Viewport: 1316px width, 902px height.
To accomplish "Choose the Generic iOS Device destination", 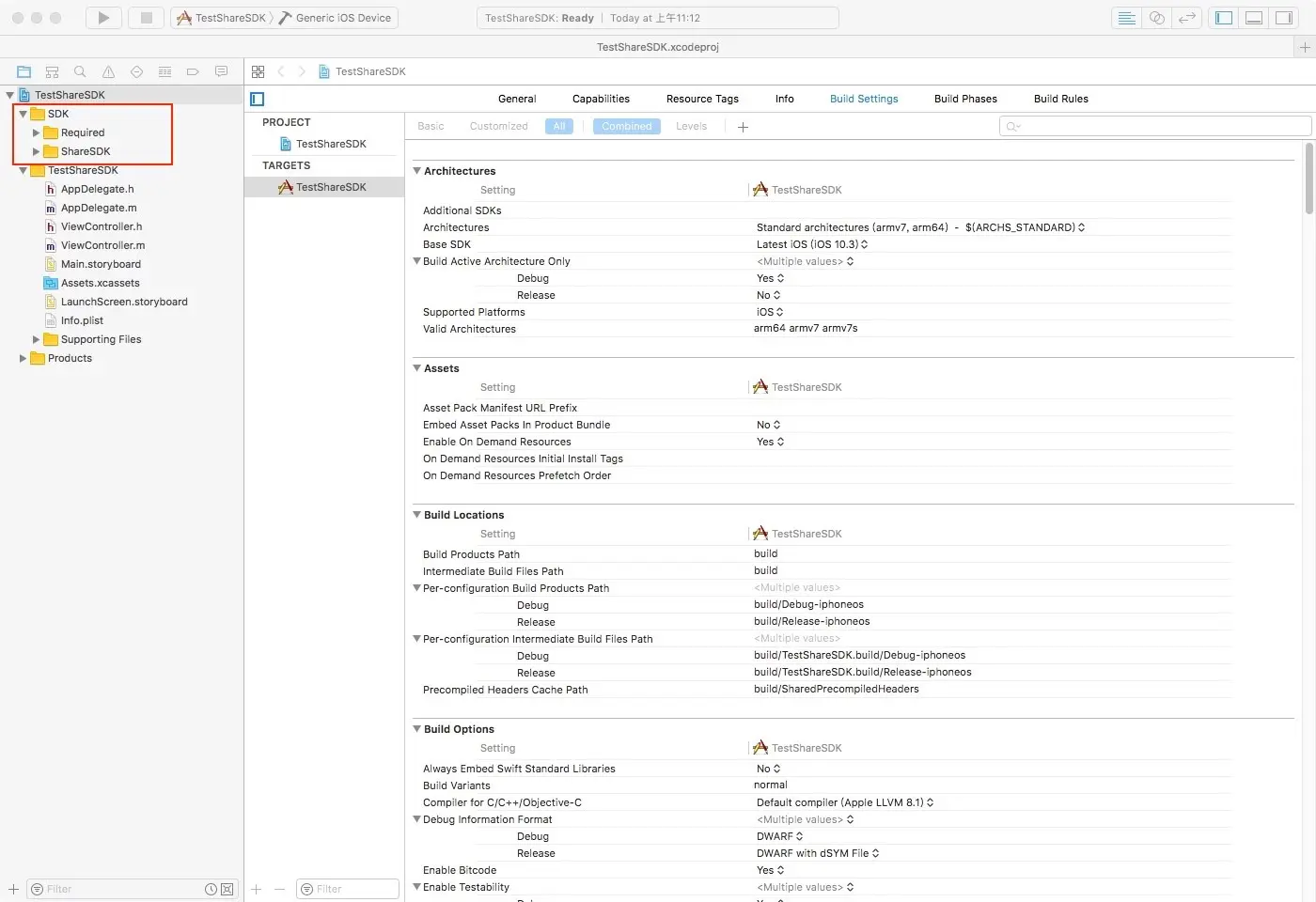I will 336,18.
